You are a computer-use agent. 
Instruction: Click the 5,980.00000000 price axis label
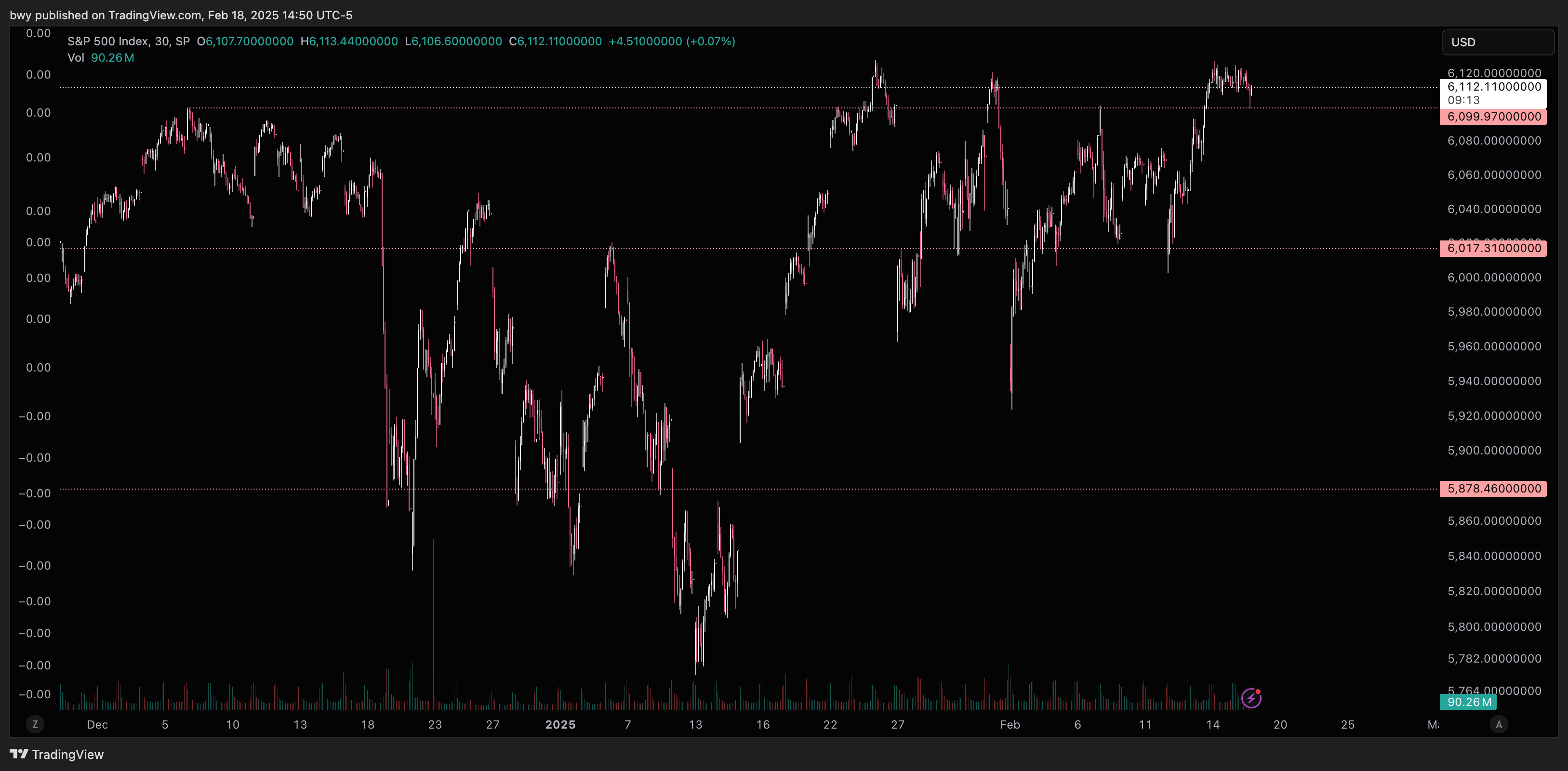click(x=1494, y=312)
